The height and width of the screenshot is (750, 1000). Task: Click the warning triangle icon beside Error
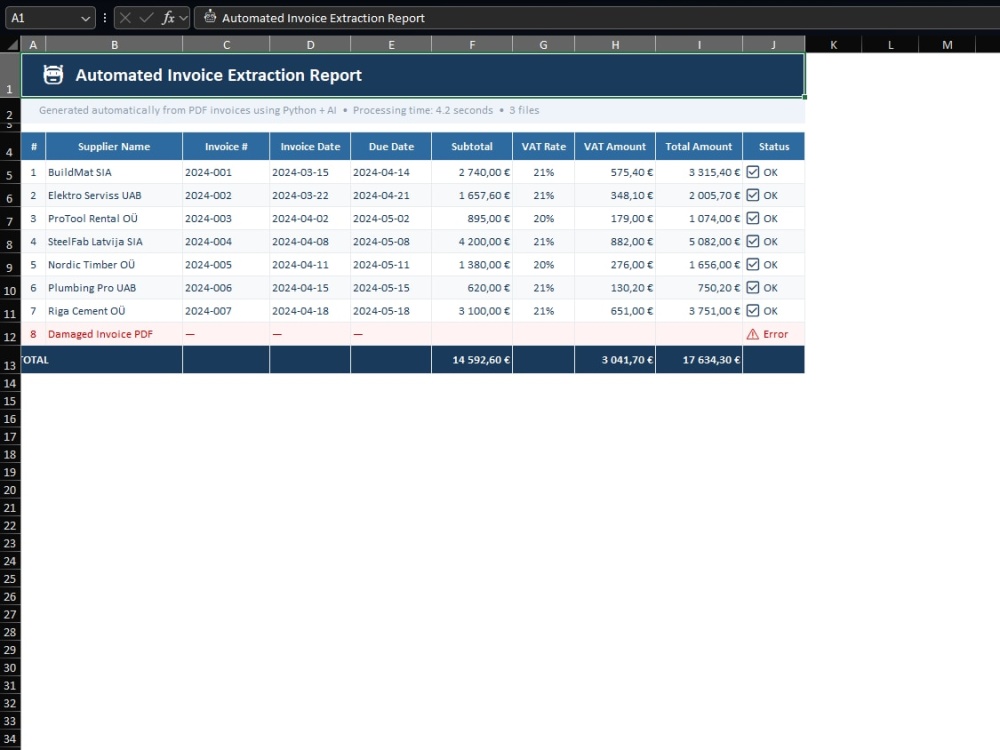click(x=753, y=334)
